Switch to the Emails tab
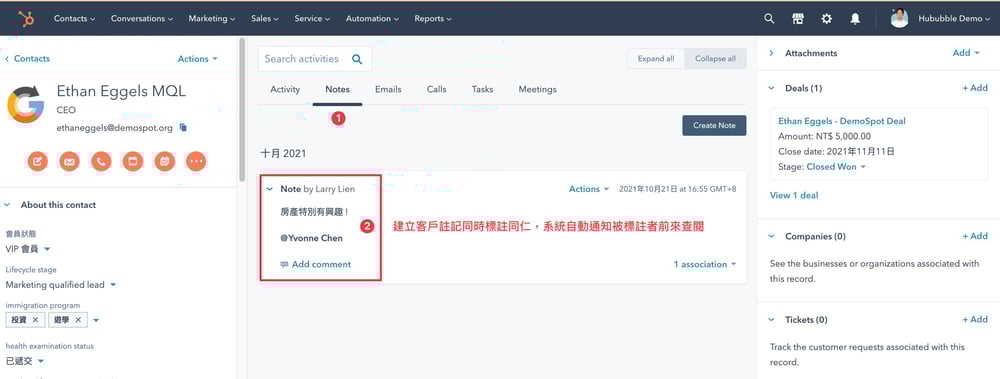Screen dimensions: 1000x379 click(388, 89)
